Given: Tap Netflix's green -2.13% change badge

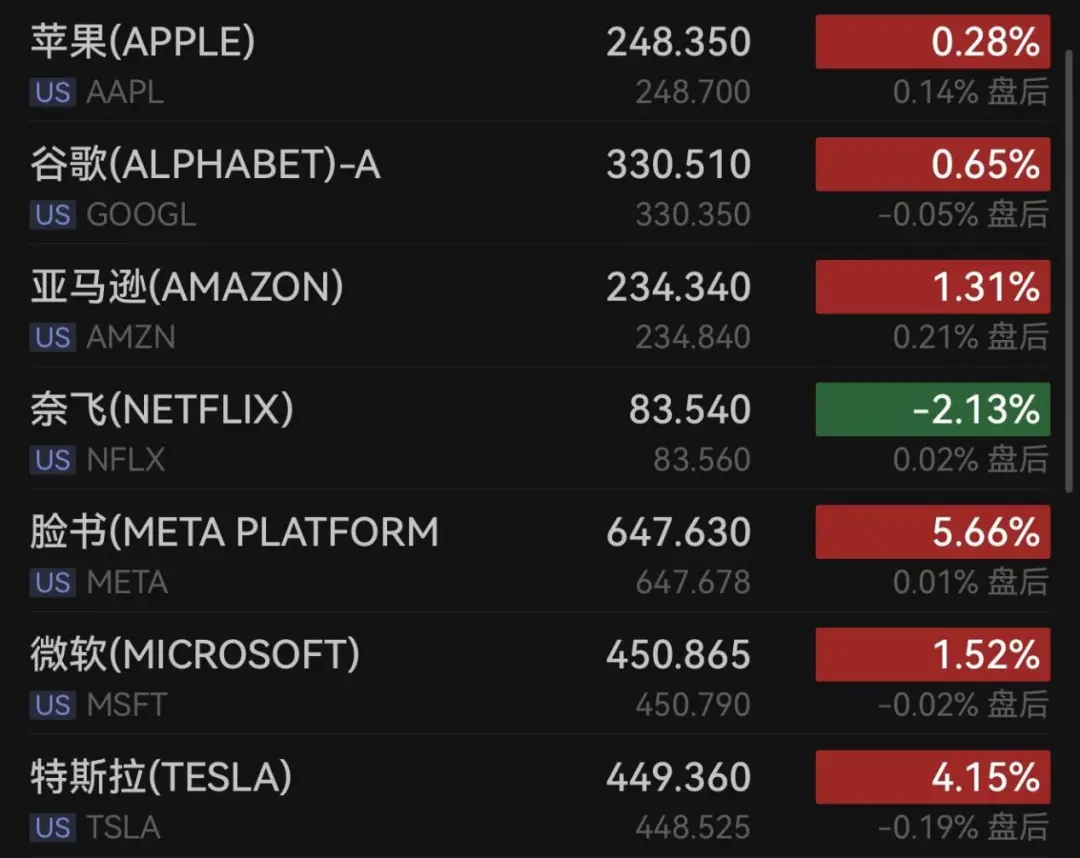Looking at the screenshot, I should tap(932, 410).
